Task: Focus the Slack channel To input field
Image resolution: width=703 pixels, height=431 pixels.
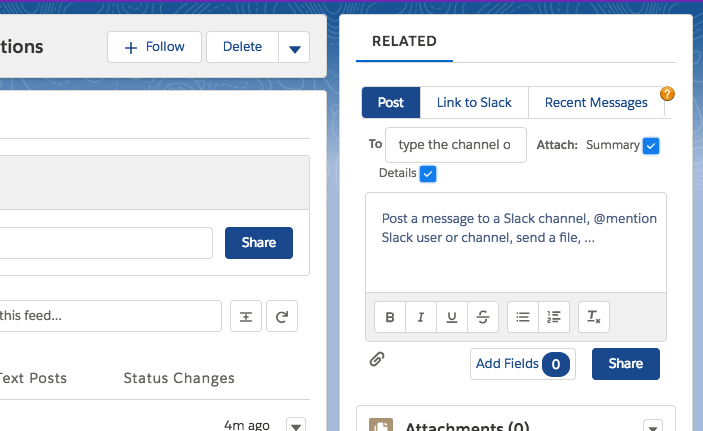Action: 455,145
